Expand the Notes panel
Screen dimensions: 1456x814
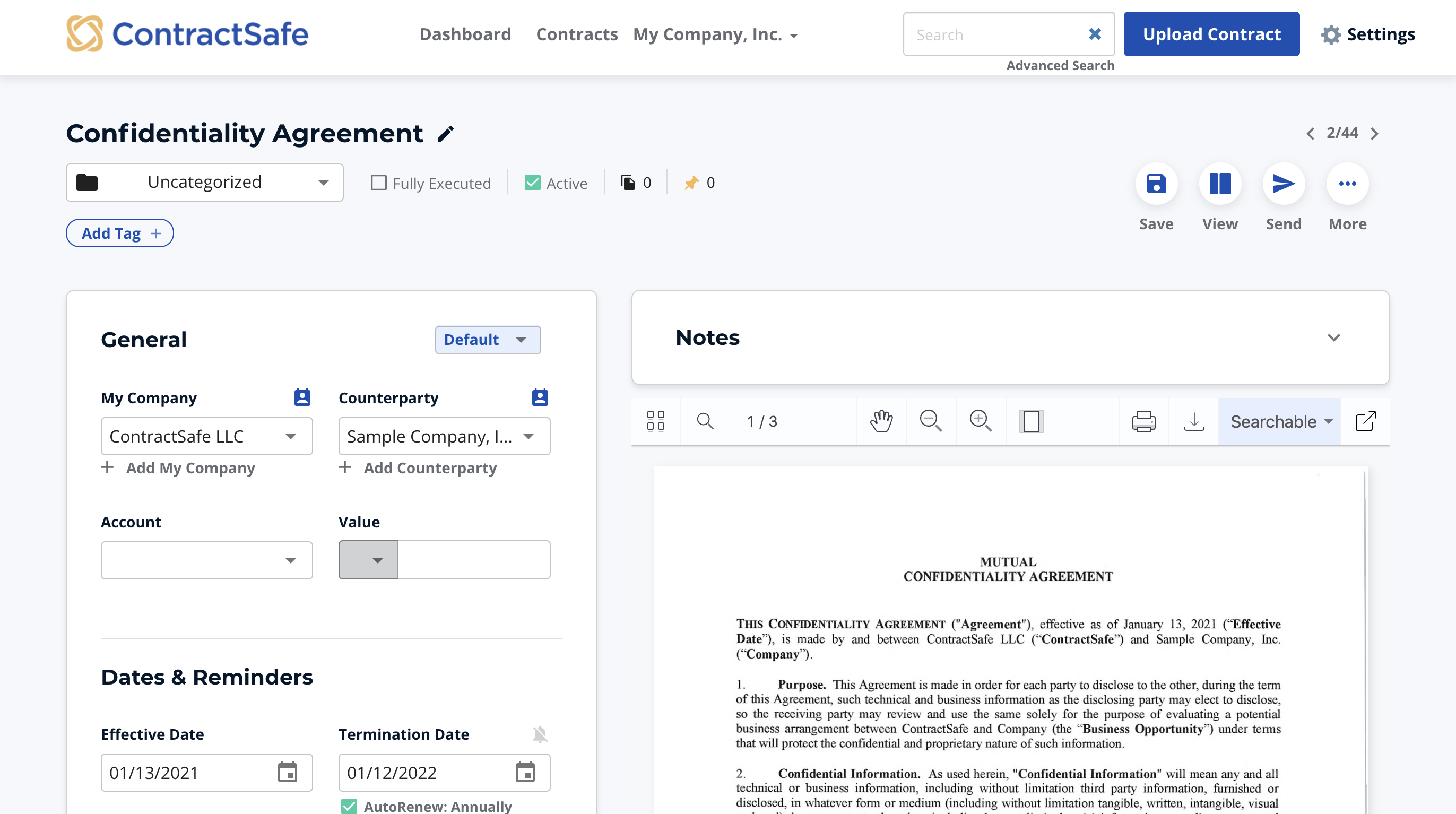(1333, 338)
